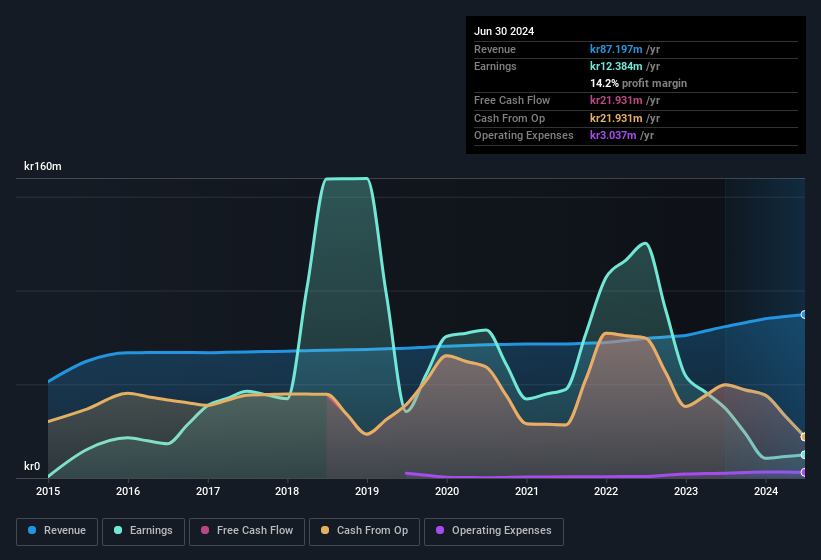The image size is (821, 560).
Task: Click the kr21.931m Cash From Op value
Action: 616,118
